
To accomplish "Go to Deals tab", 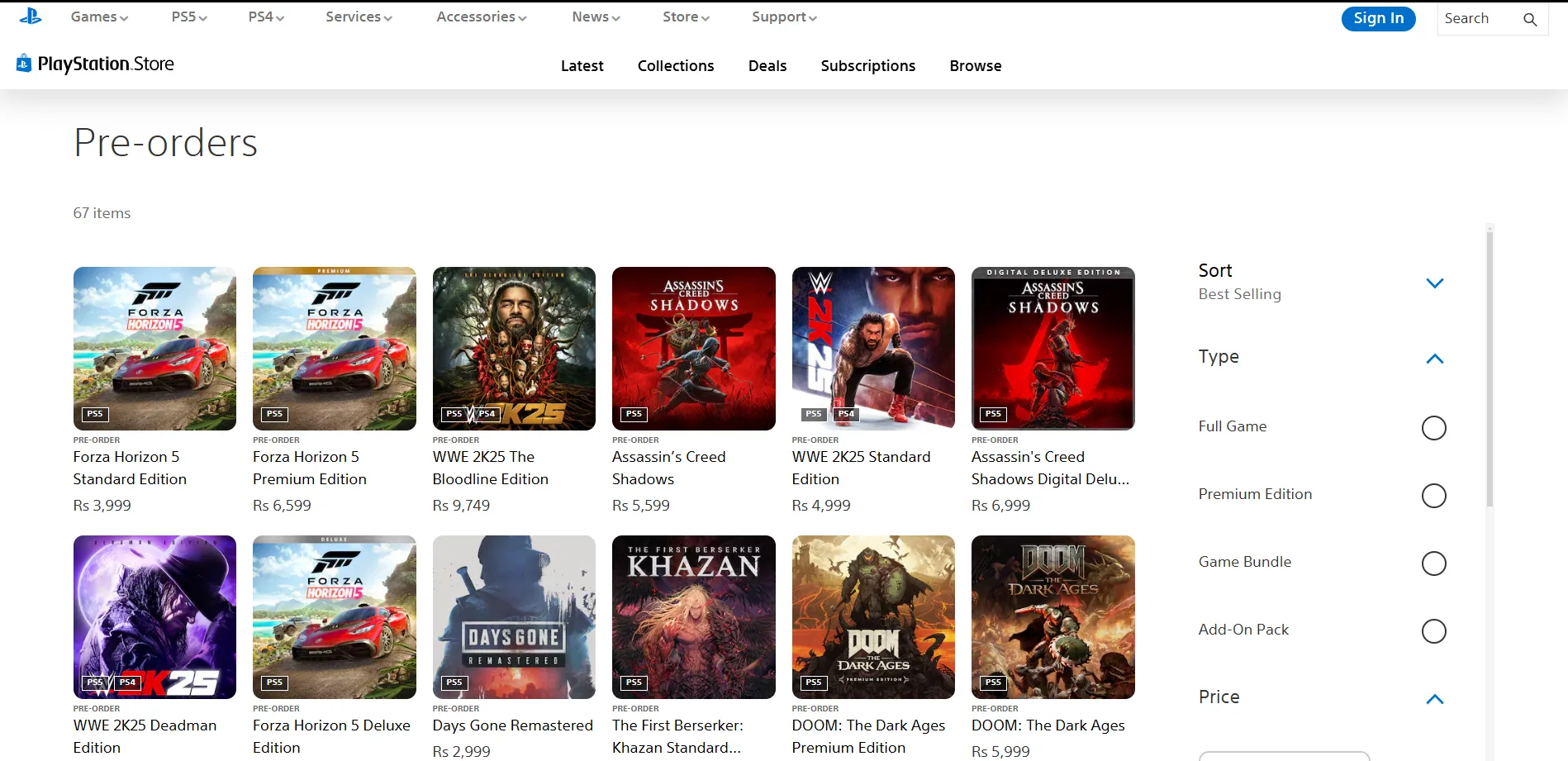I will point(767,66).
